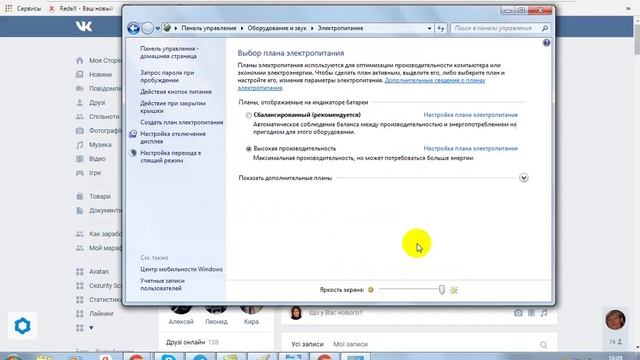Click the camera icon in VK post box
Screen dimensions: 640x360
(518, 313)
